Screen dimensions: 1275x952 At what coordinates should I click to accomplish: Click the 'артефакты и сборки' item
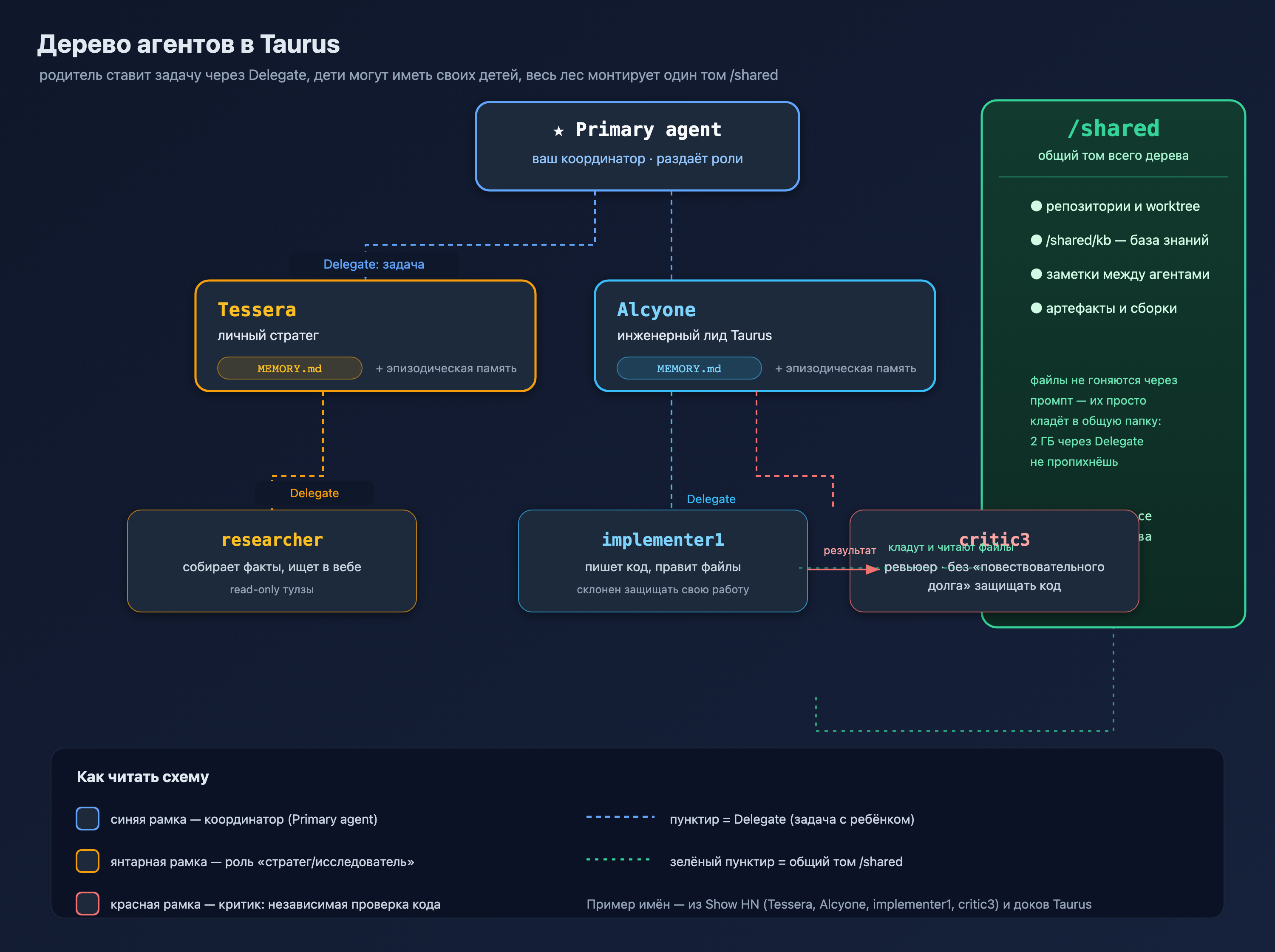1111,308
